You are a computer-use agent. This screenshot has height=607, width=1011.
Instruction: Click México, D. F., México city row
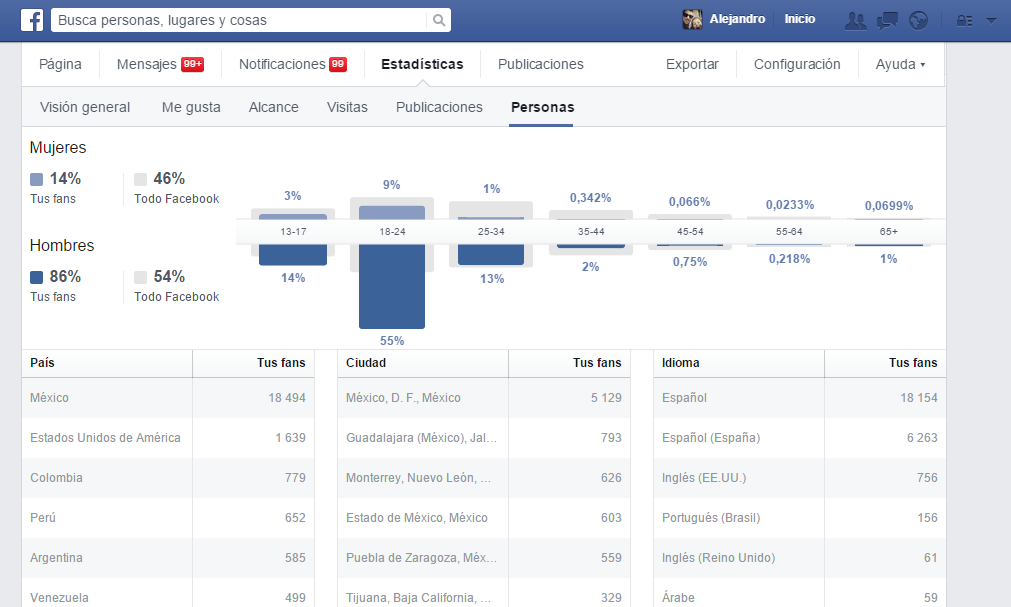click(x=484, y=398)
